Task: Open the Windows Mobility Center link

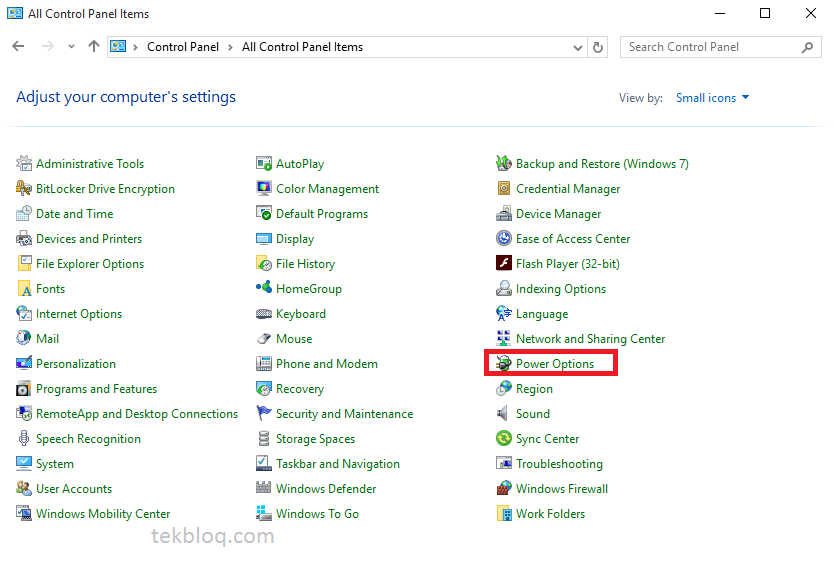Action: 103,514
